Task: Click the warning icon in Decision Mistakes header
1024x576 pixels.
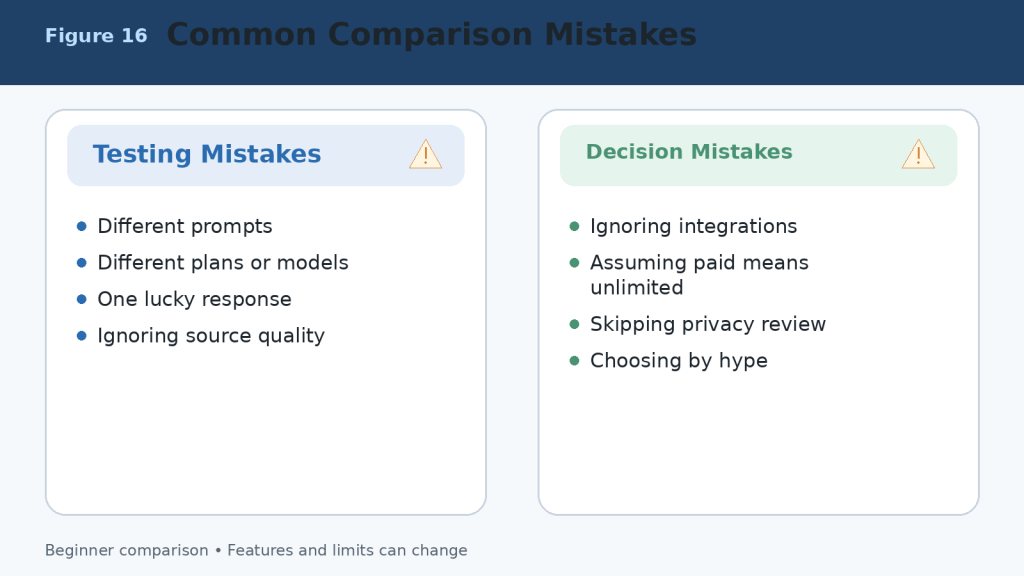Action: (x=918, y=154)
